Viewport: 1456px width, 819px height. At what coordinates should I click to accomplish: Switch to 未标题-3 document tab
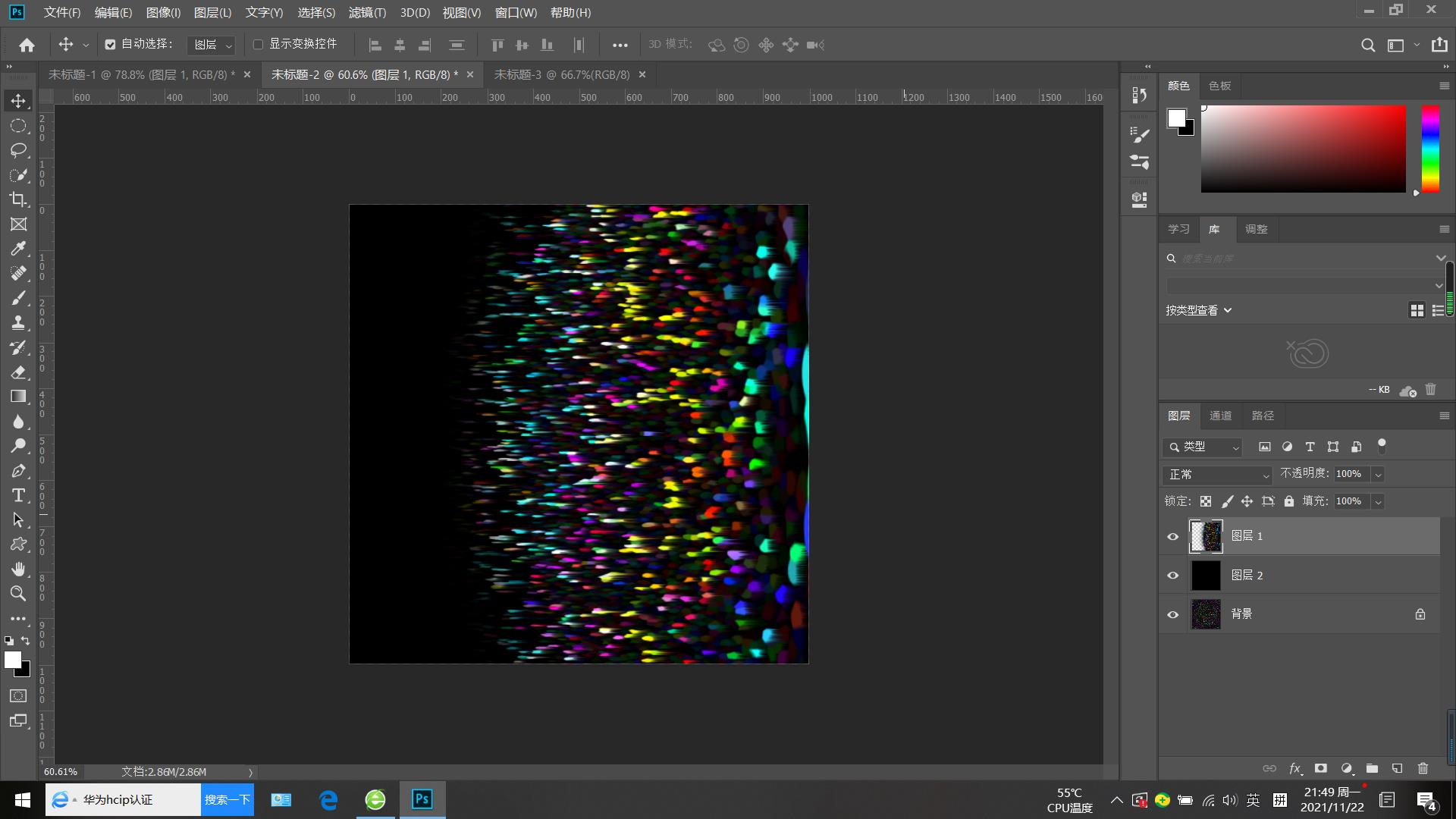562,75
